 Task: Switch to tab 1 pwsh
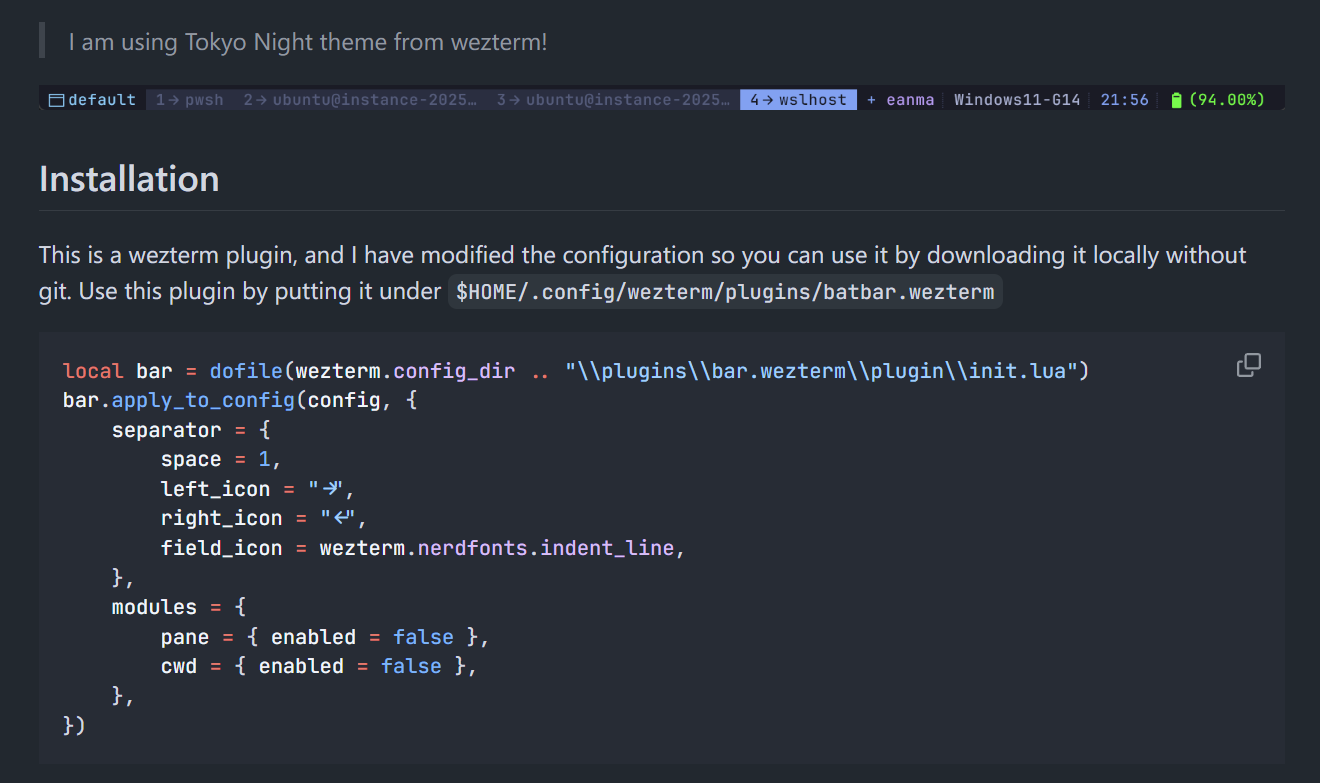(190, 100)
